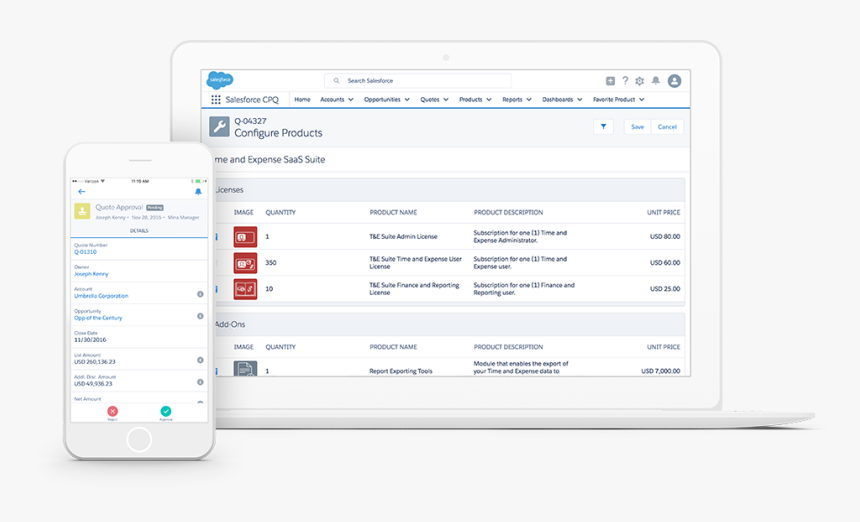The image size is (860, 522).
Task: Open the Help question mark icon
Action: 625,81
